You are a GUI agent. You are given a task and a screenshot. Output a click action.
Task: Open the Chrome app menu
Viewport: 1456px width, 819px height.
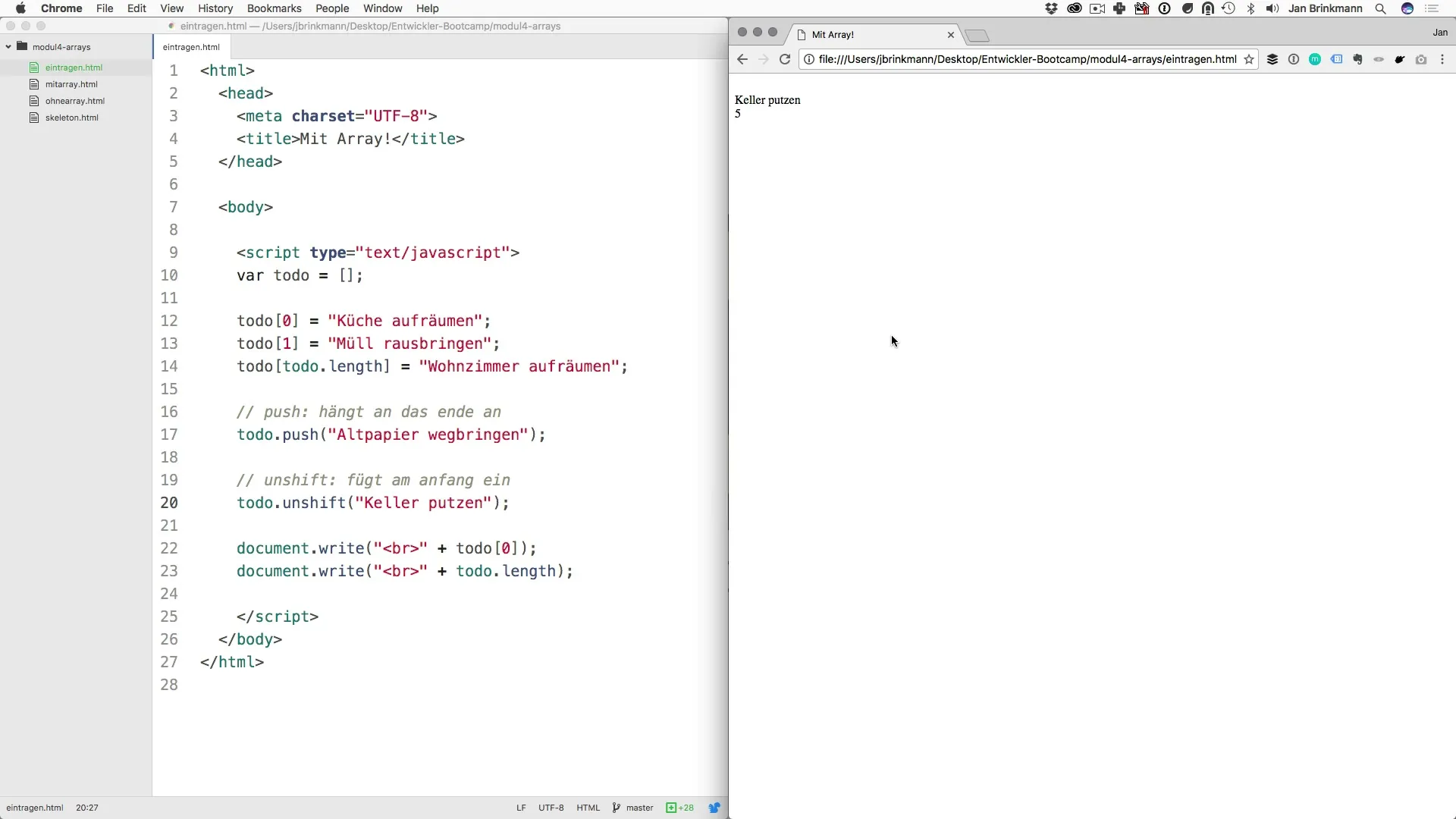tap(61, 8)
